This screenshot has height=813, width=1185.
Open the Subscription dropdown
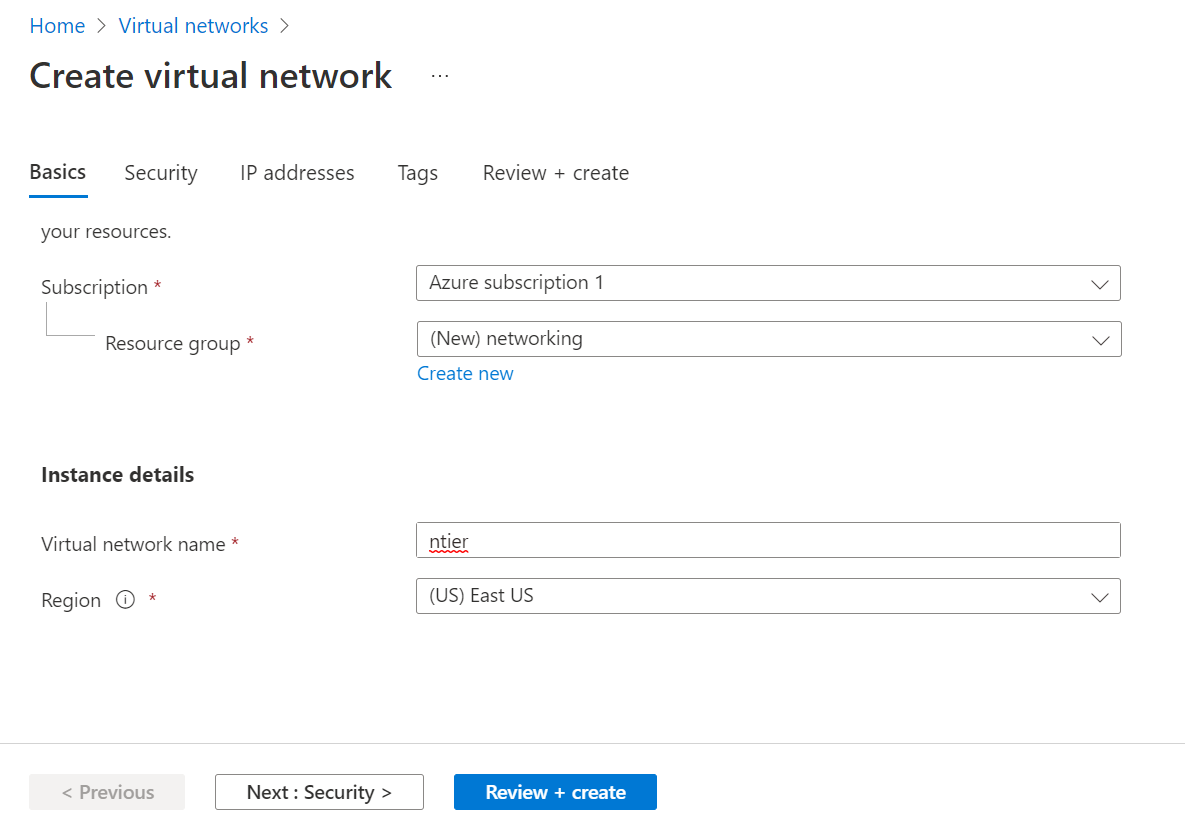click(x=768, y=283)
